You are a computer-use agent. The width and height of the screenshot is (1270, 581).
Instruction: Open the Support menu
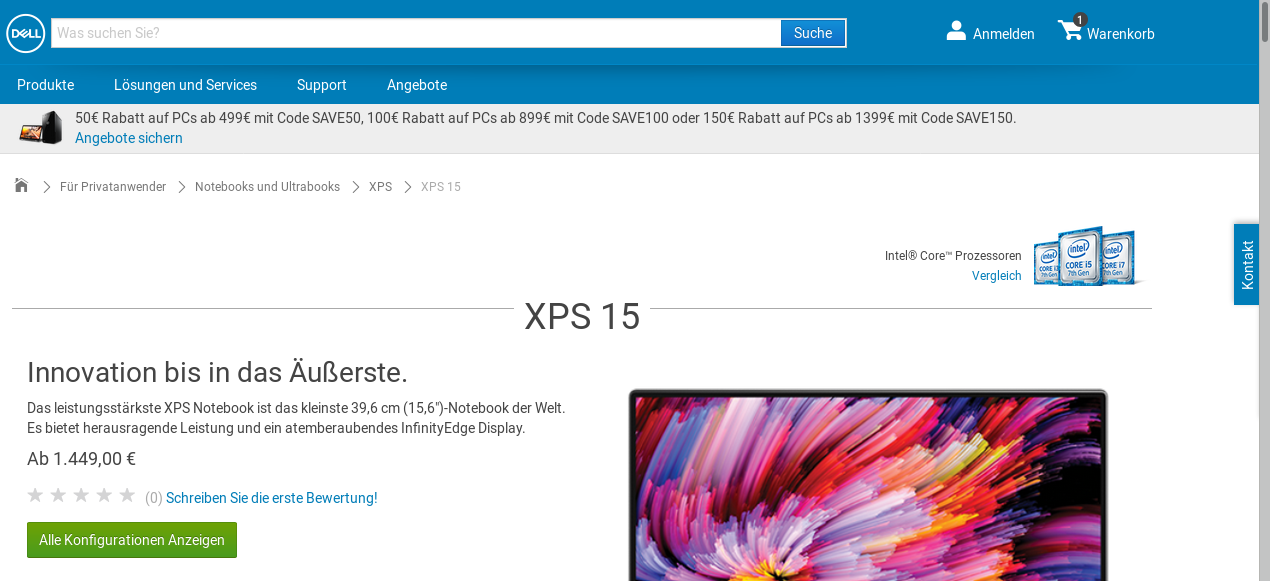[321, 85]
